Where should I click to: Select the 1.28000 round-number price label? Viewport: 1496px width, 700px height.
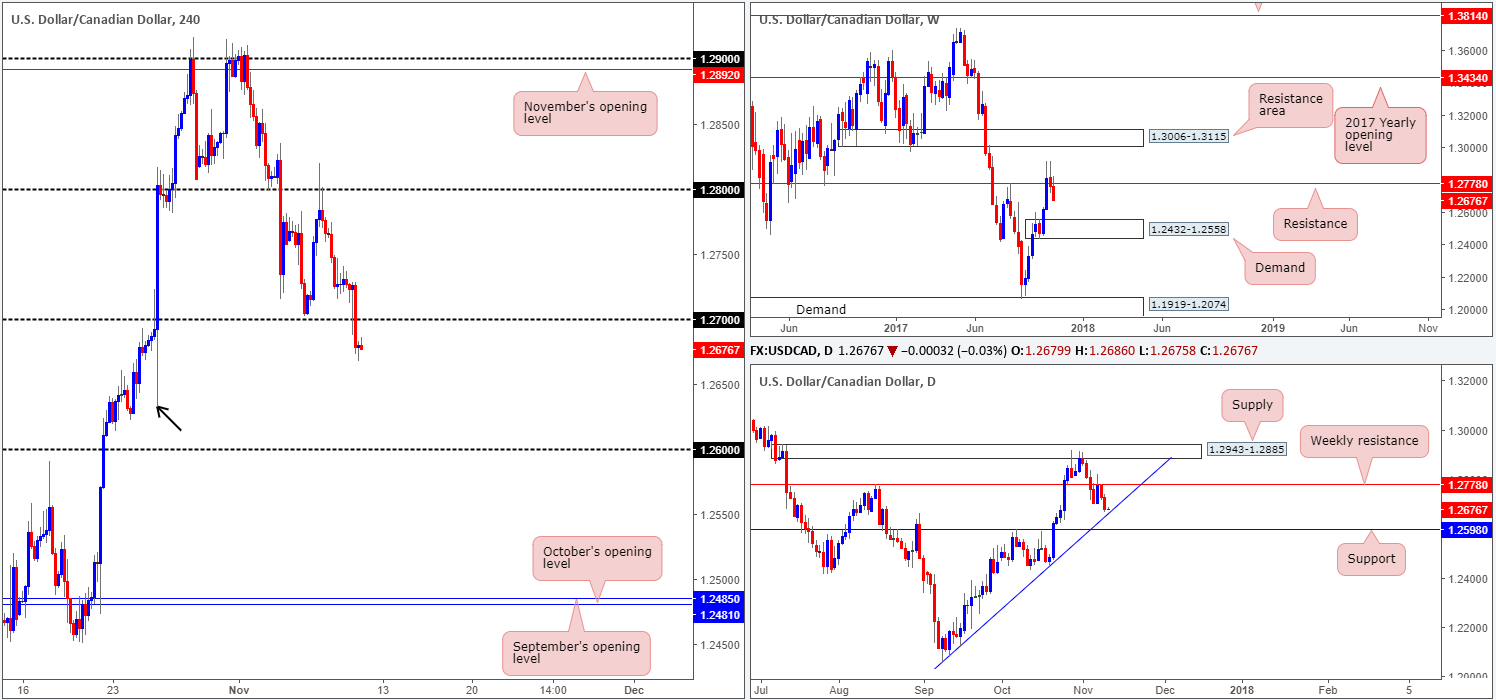(x=717, y=190)
